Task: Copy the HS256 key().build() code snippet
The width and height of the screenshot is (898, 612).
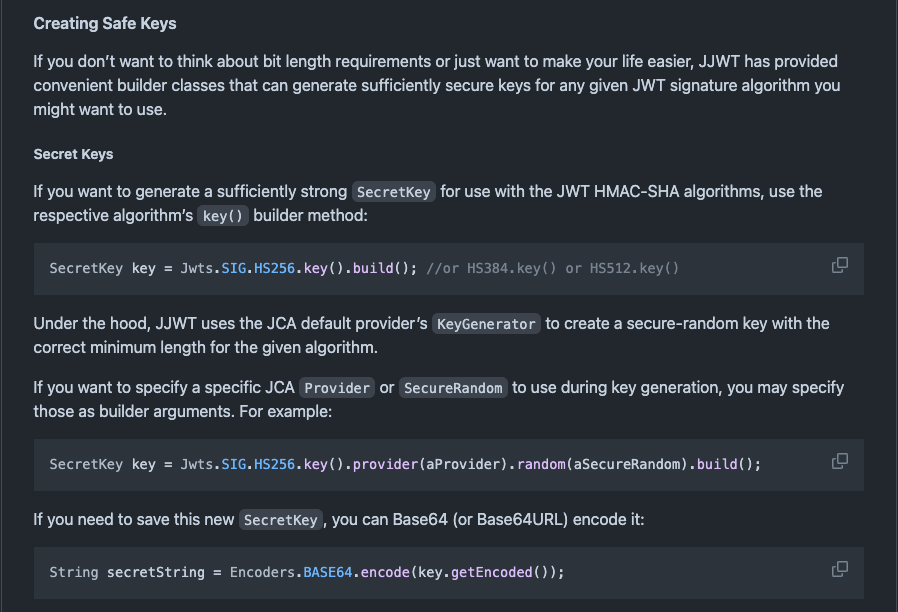Action: [x=840, y=265]
